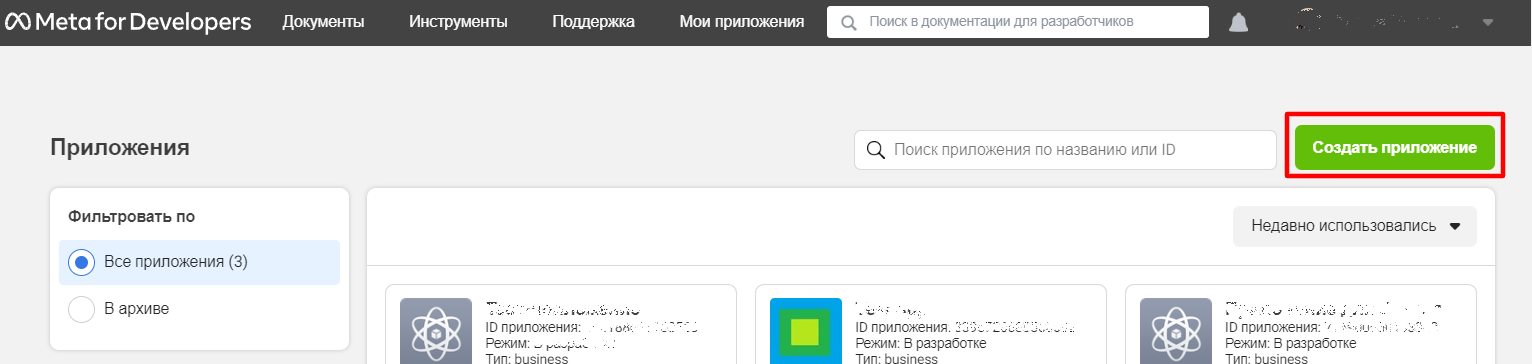Viewport: 1532px width, 364px height.
Task: Expand the "Недавно использовались" sort dropdown
Action: coord(1354,226)
